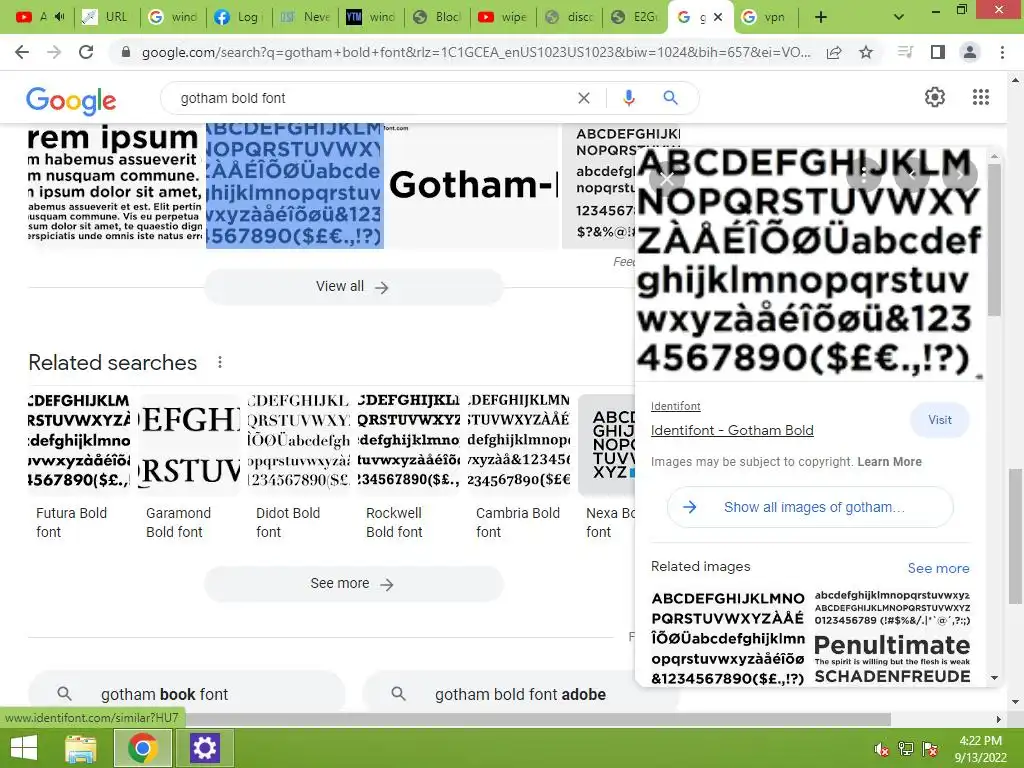1024x768 pixels.
Task: Click the address bar URL
Action: (475, 52)
